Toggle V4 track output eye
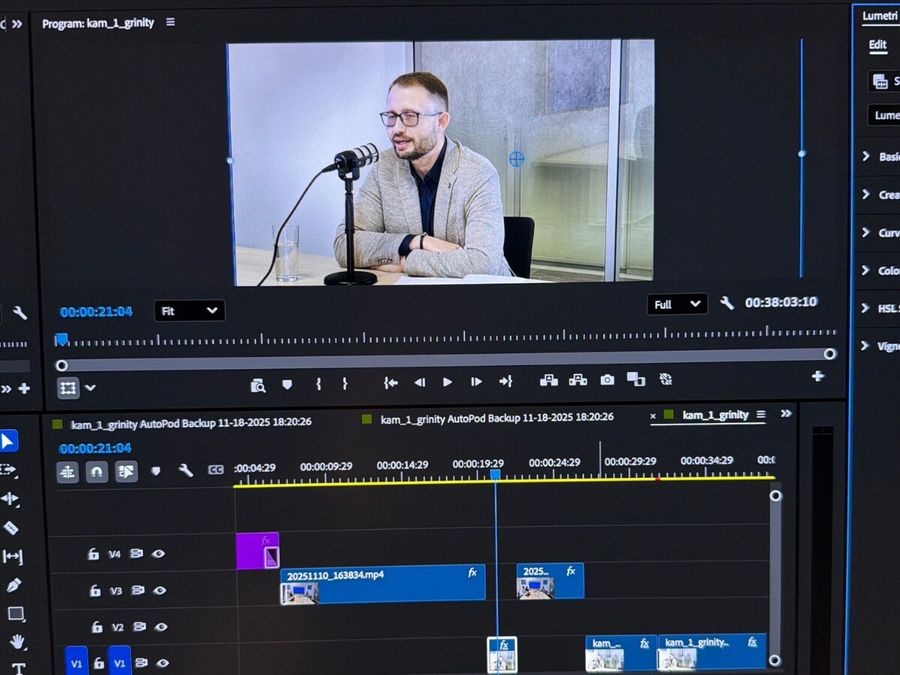The image size is (900, 675). pyautogui.click(x=158, y=554)
